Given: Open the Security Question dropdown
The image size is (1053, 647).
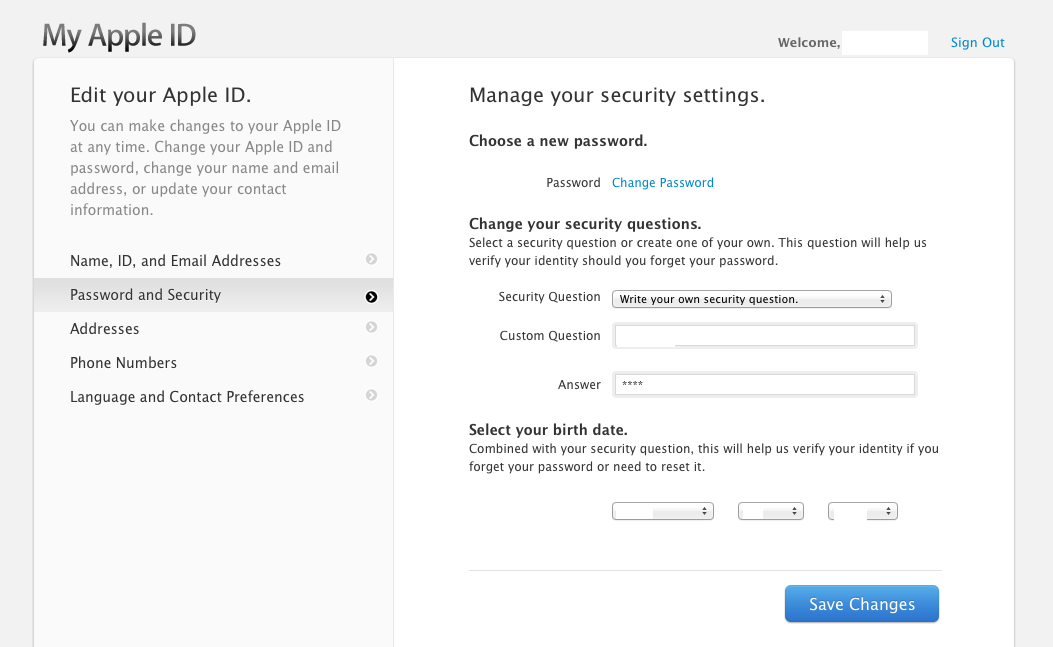Looking at the screenshot, I should pos(751,299).
